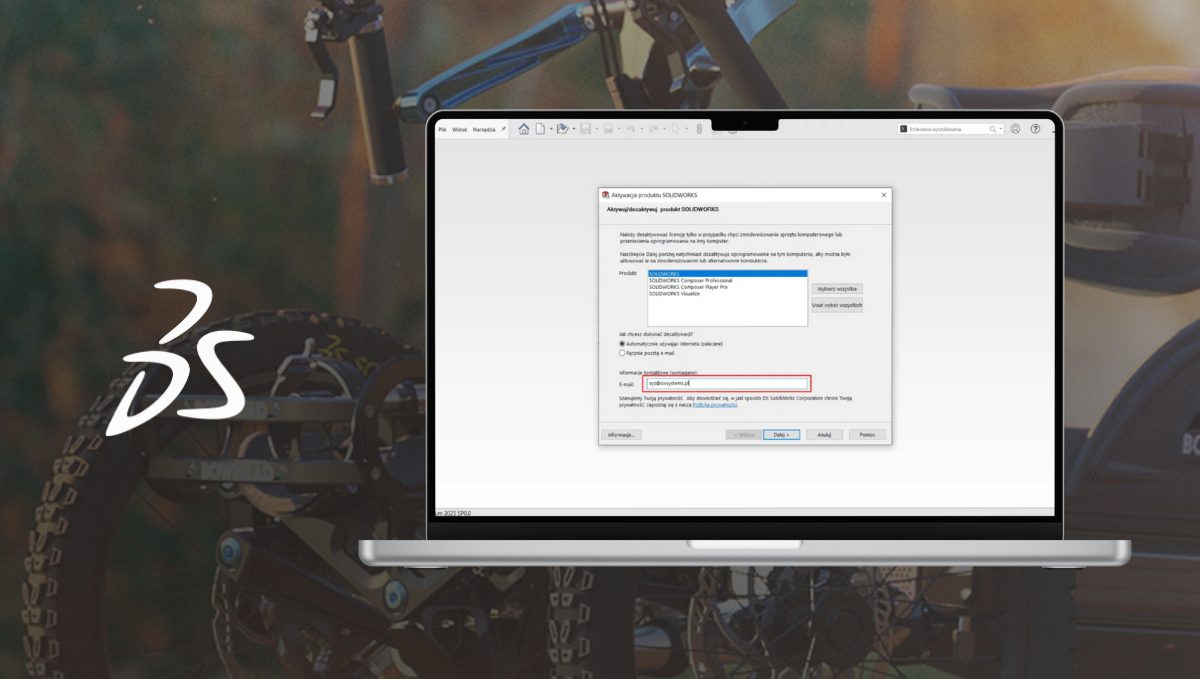Open the Widok menu
Screen dimensions: 1200x679
(460, 129)
